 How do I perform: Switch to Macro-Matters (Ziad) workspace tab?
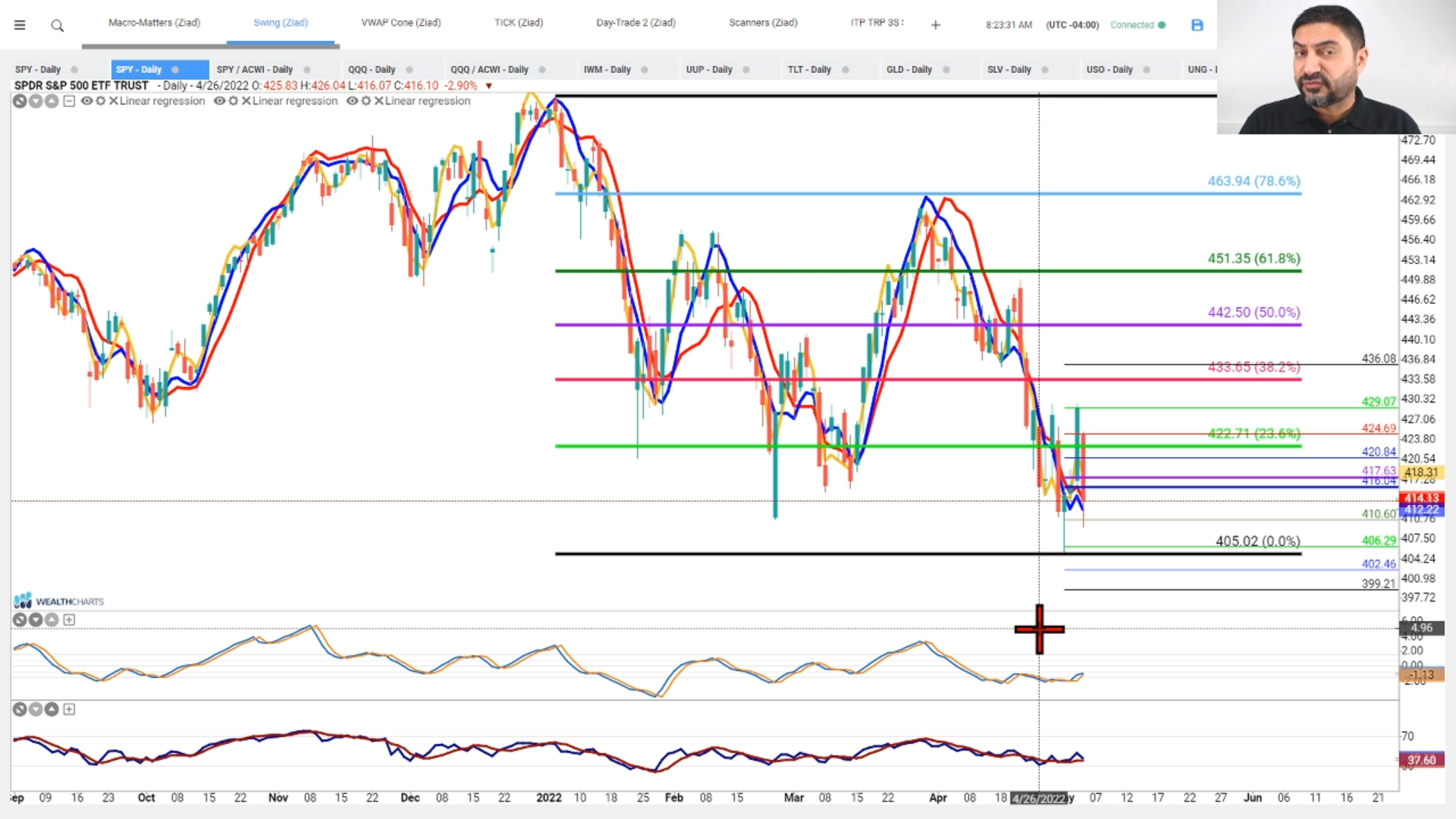pos(154,23)
